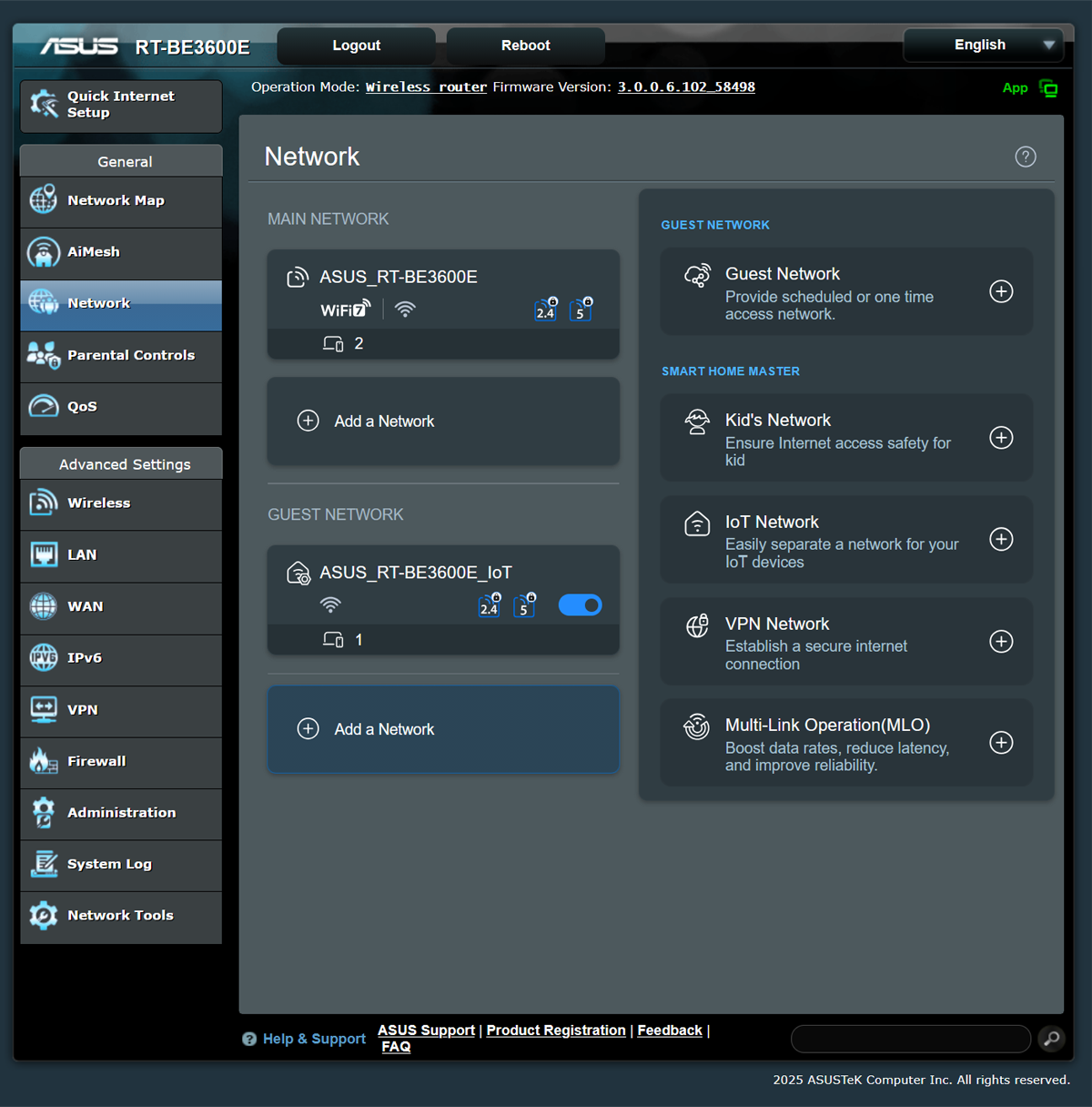Viewport: 1092px width, 1107px height.
Task: Expand Kid's Network plus button
Action: (x=1001, y=438)
